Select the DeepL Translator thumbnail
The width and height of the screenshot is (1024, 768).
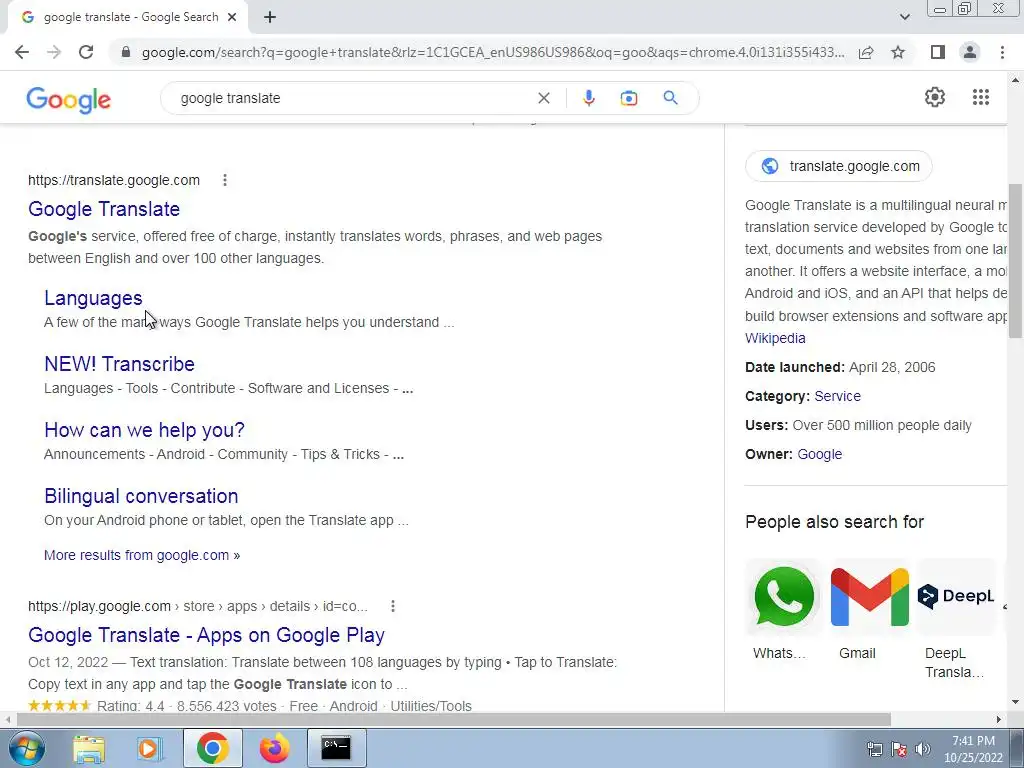[955, 596]
